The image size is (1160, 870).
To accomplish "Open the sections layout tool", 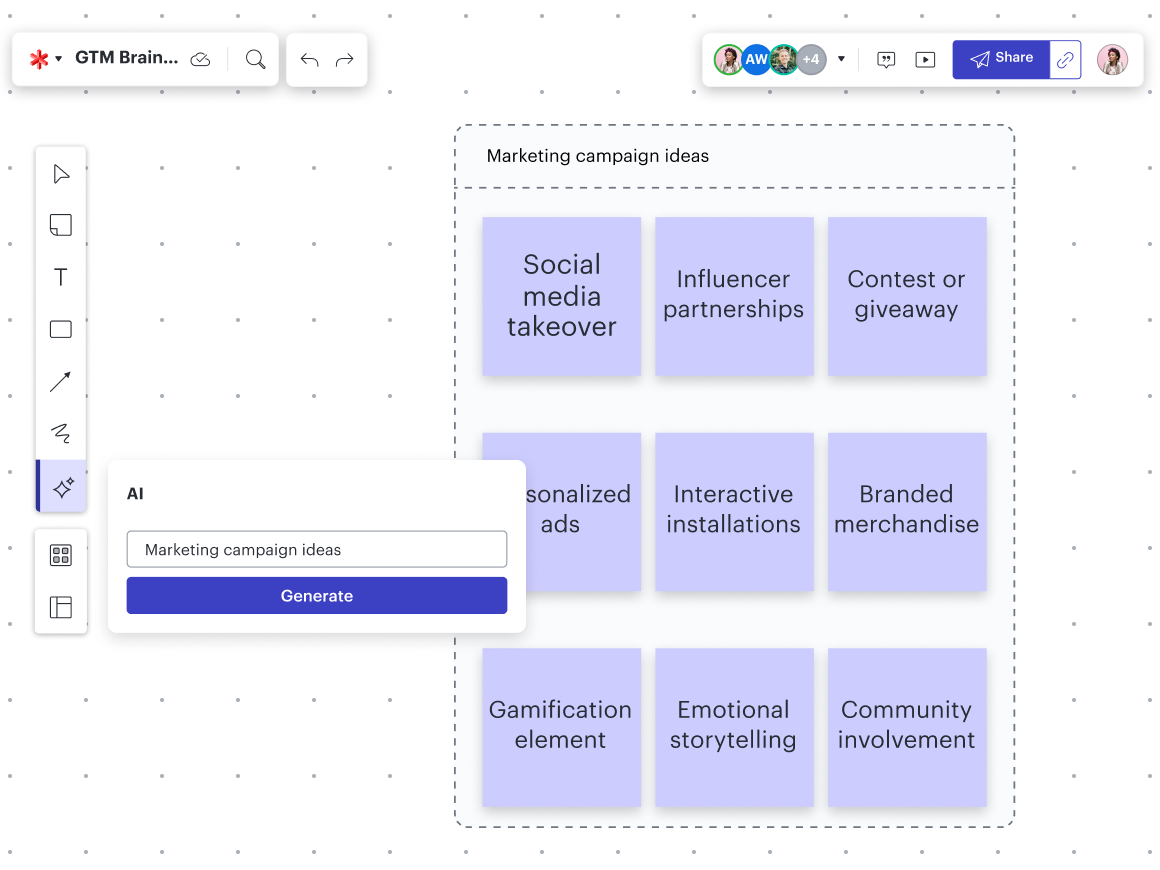I will point(61,607).
